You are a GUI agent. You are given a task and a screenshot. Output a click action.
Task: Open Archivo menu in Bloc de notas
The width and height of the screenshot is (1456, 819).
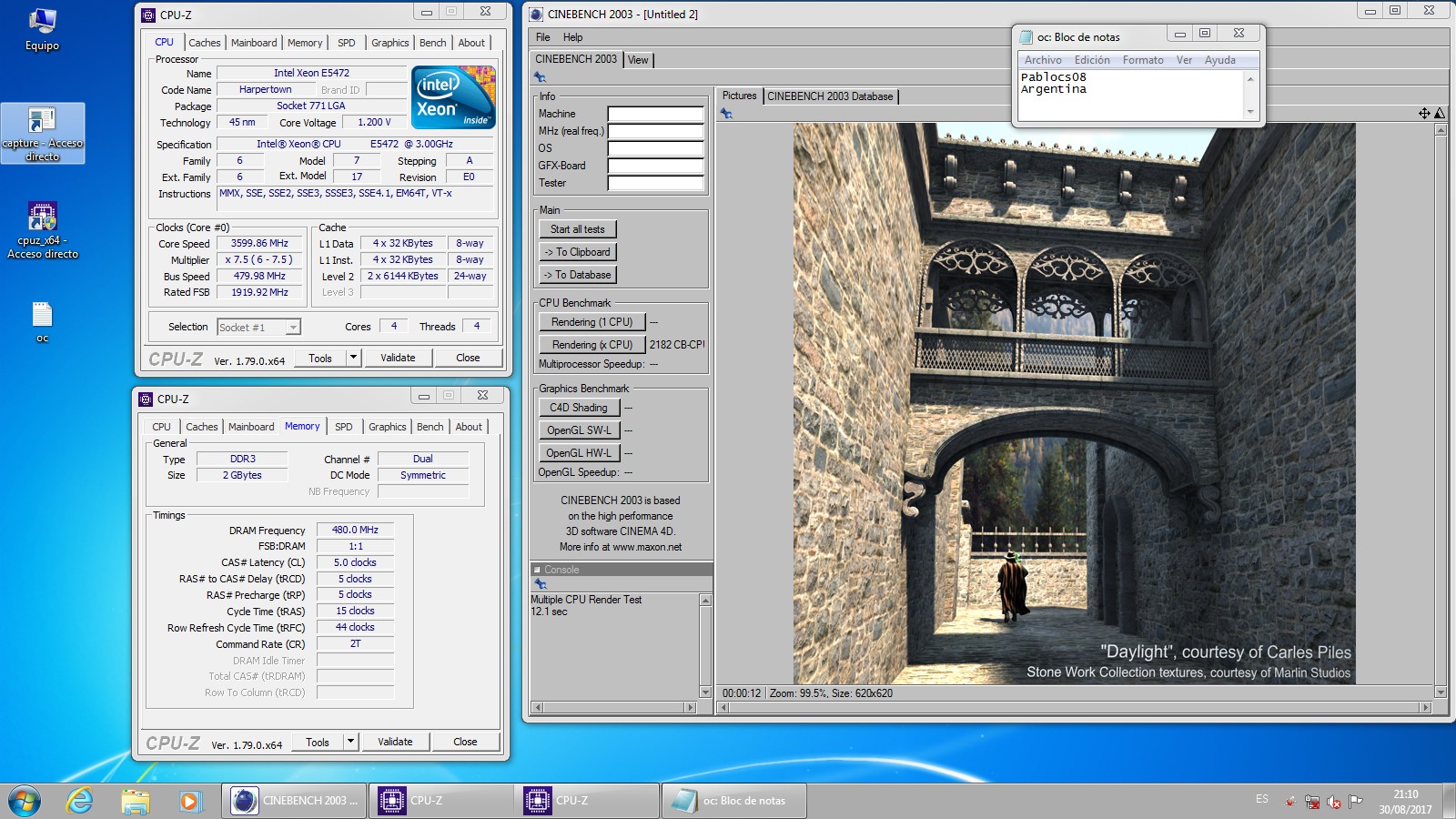point(1043,60)
